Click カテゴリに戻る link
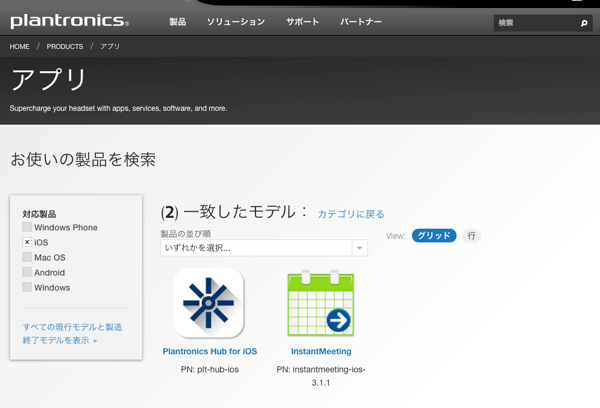600x408 pixels. [351, 214]
